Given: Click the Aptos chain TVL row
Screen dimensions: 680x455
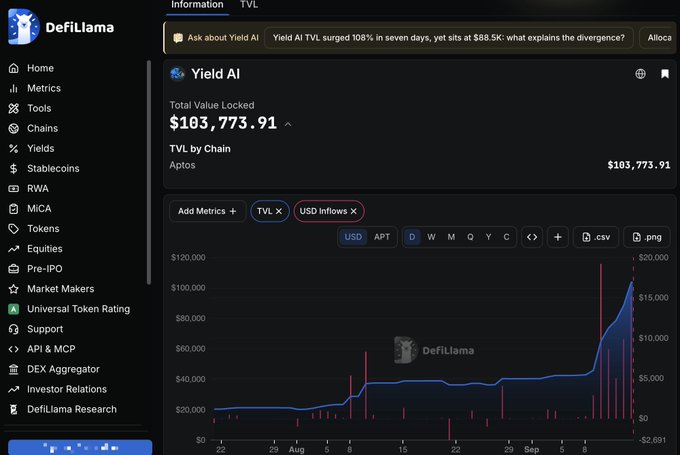Looking at the screenshot, I should 420,165.
